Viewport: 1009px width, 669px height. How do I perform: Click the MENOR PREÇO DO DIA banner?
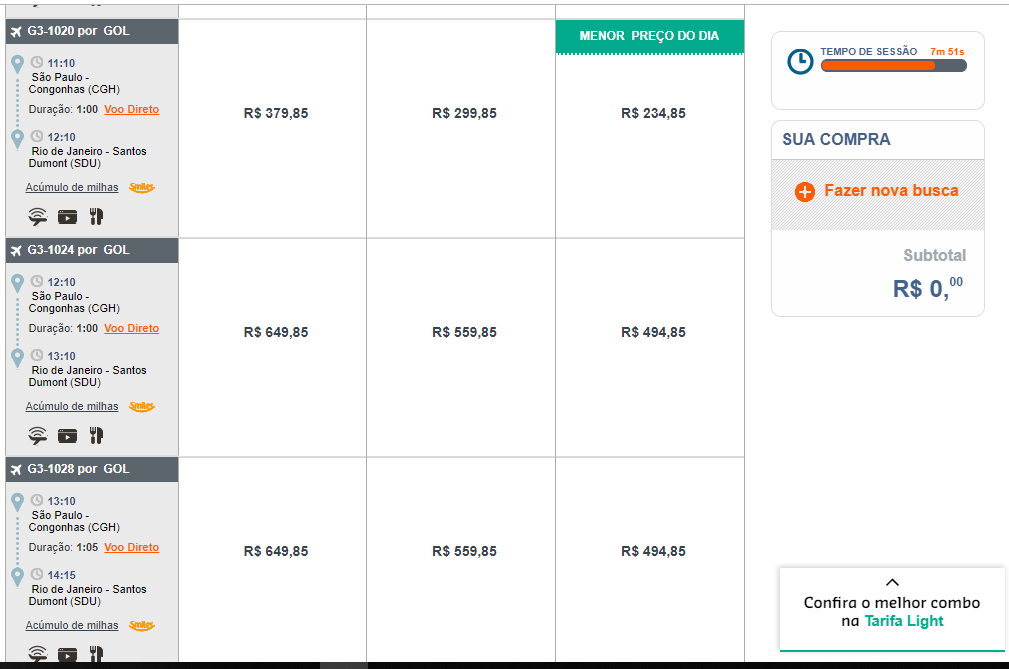[649, 37]
